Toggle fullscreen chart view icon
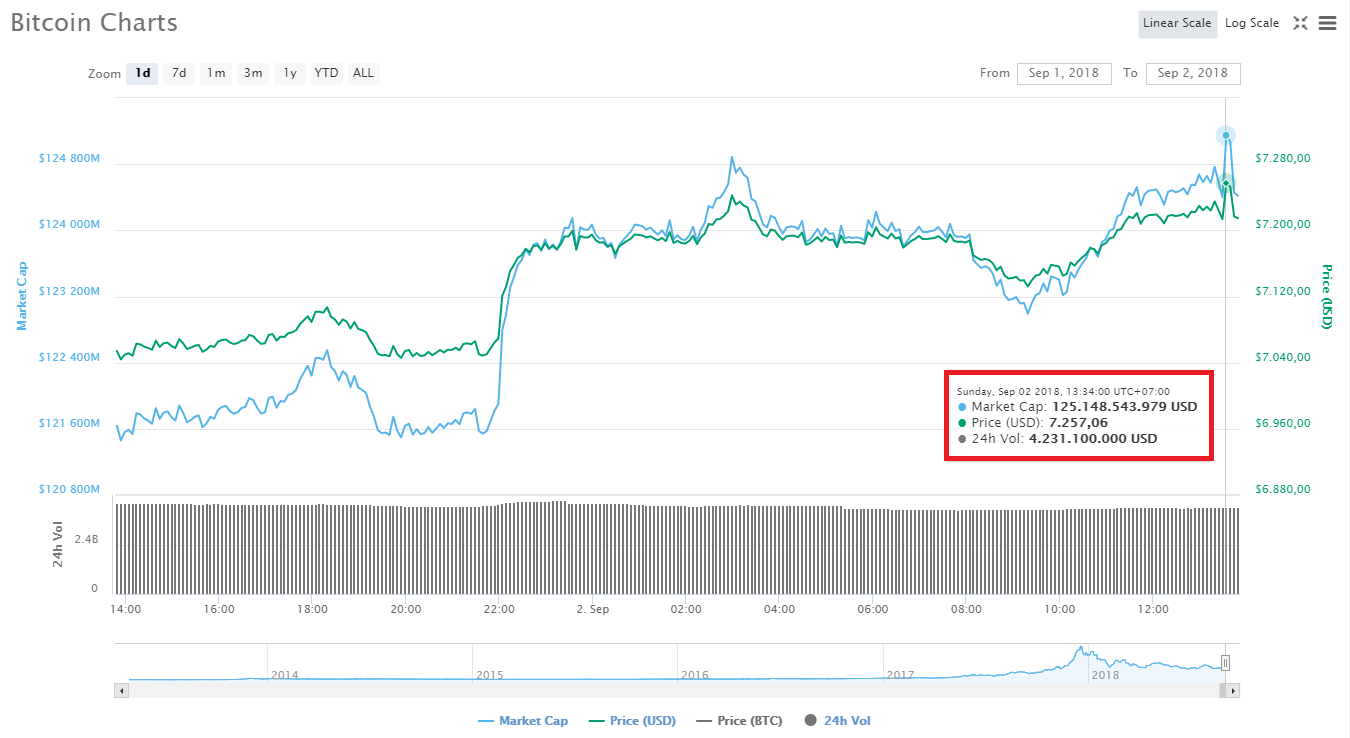This screenshot has height=738, width=1350. click(1300, 23)
